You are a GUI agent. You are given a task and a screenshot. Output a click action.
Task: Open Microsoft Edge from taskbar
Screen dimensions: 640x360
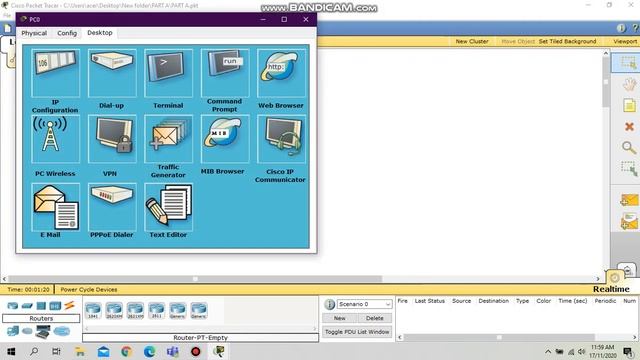coord(149,351)
